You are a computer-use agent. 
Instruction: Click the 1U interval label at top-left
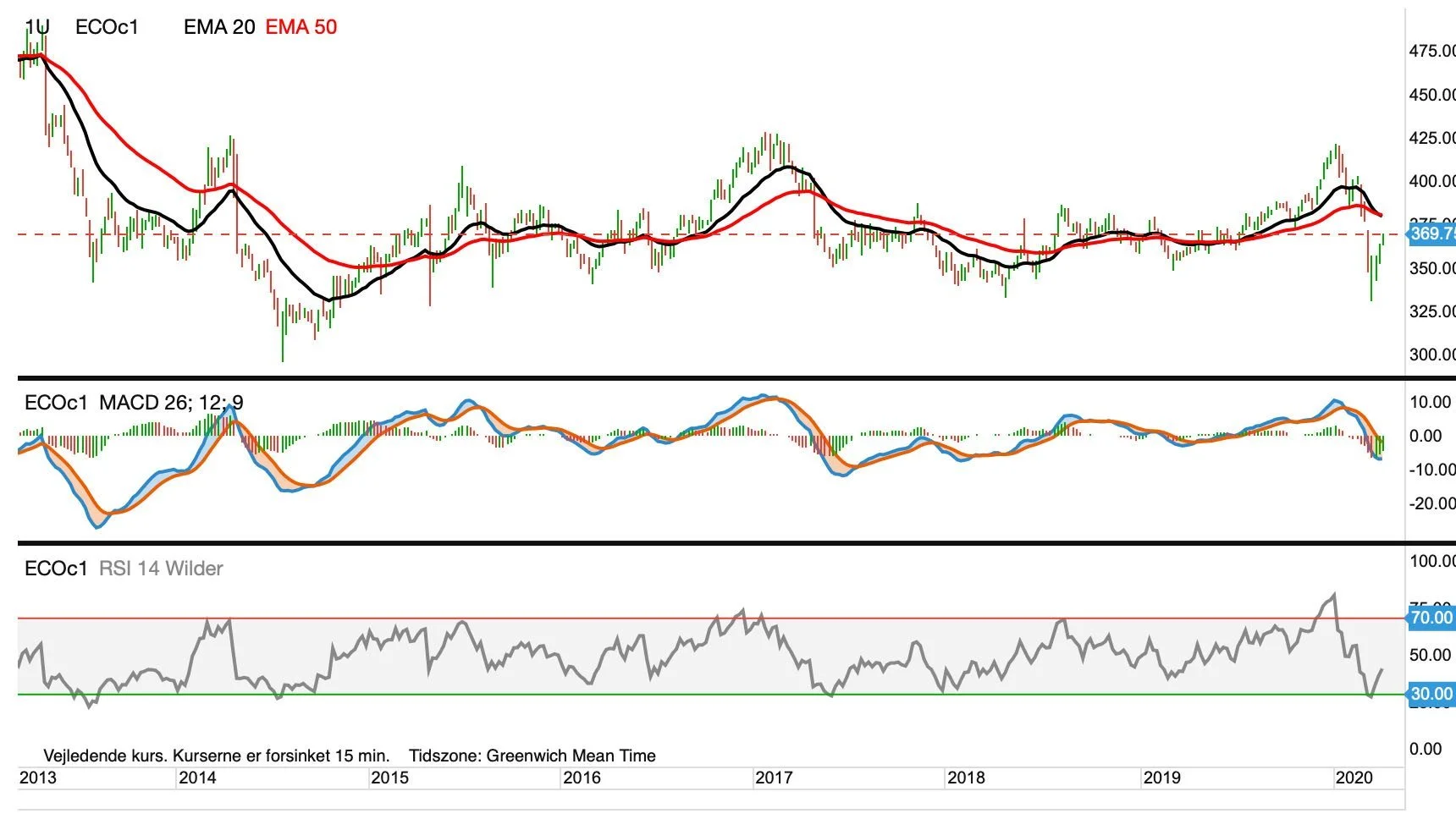click(37, 27)
